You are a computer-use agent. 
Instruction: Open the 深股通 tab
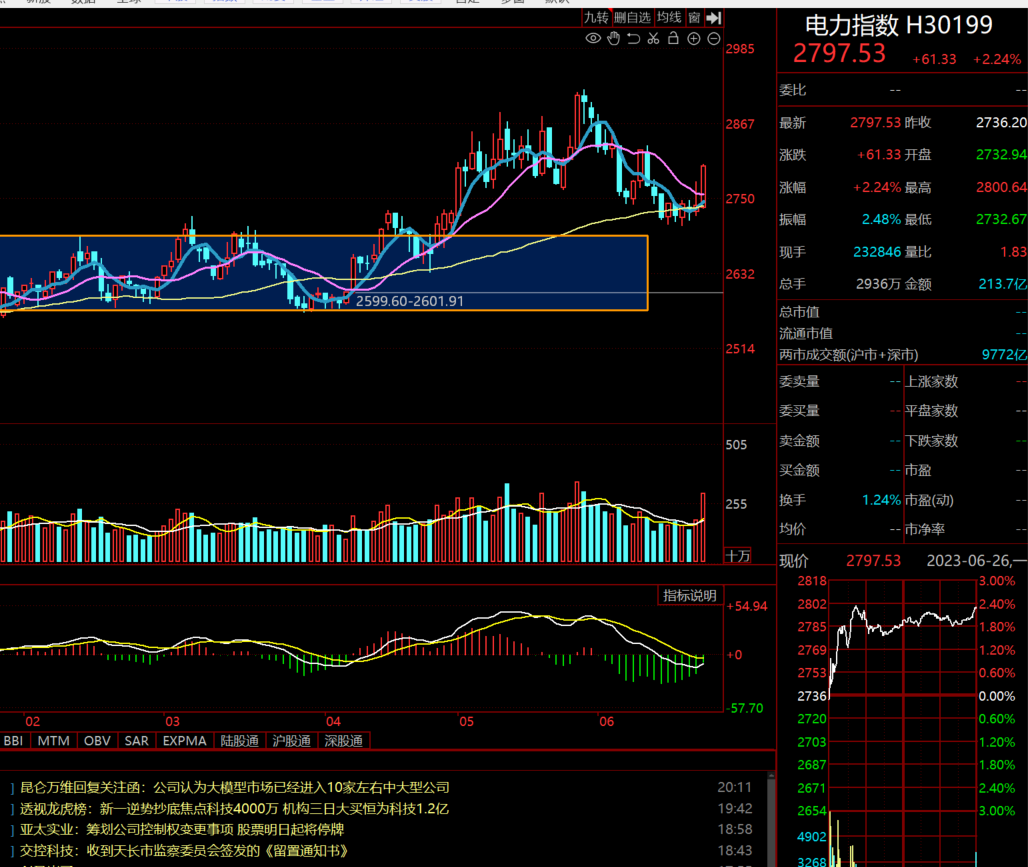coord(344,740)
